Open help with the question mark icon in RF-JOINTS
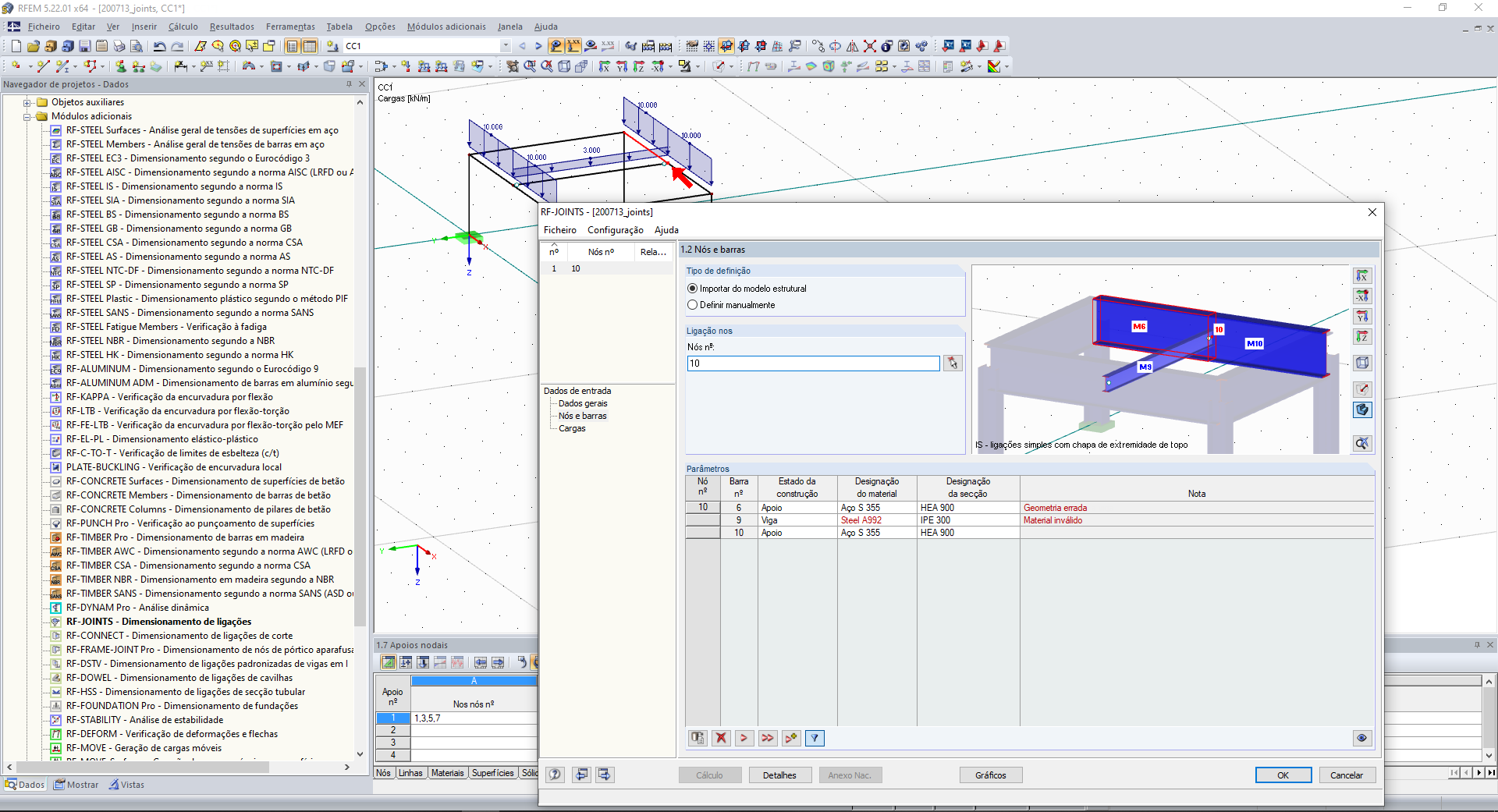The image size is (1498, 812). (x=555, y=775)
